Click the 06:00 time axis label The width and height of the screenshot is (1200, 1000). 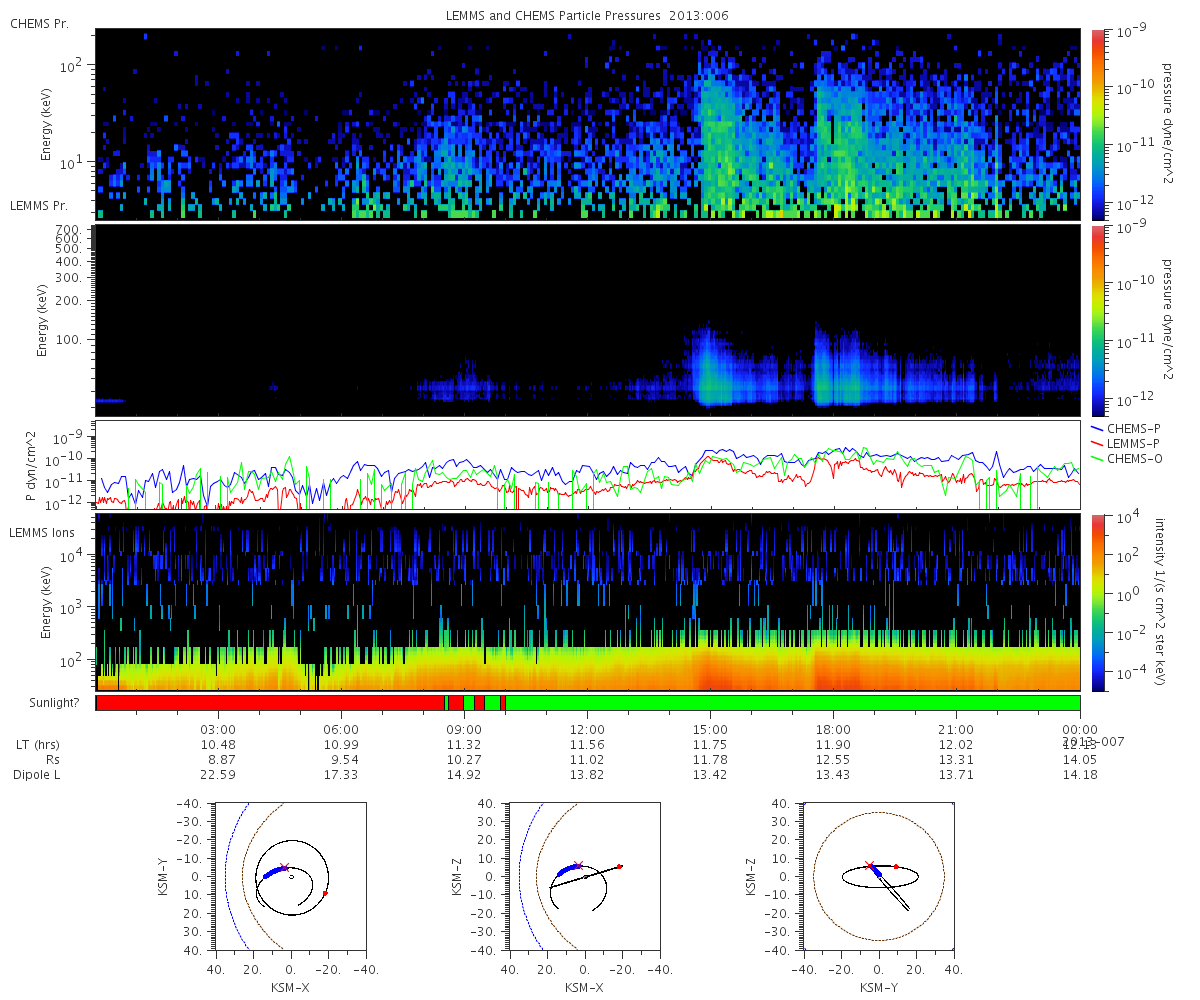(341, 729)
